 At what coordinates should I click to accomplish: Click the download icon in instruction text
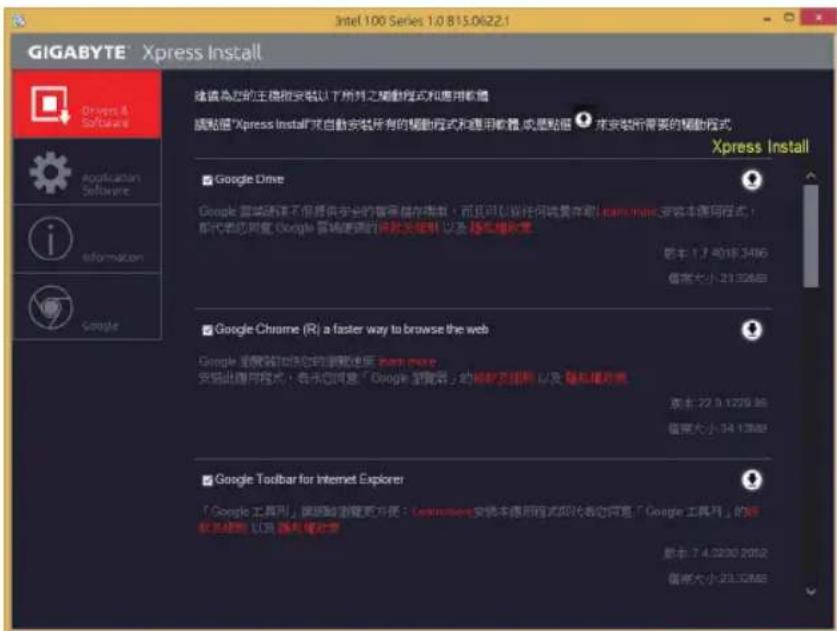coord(583,119)
